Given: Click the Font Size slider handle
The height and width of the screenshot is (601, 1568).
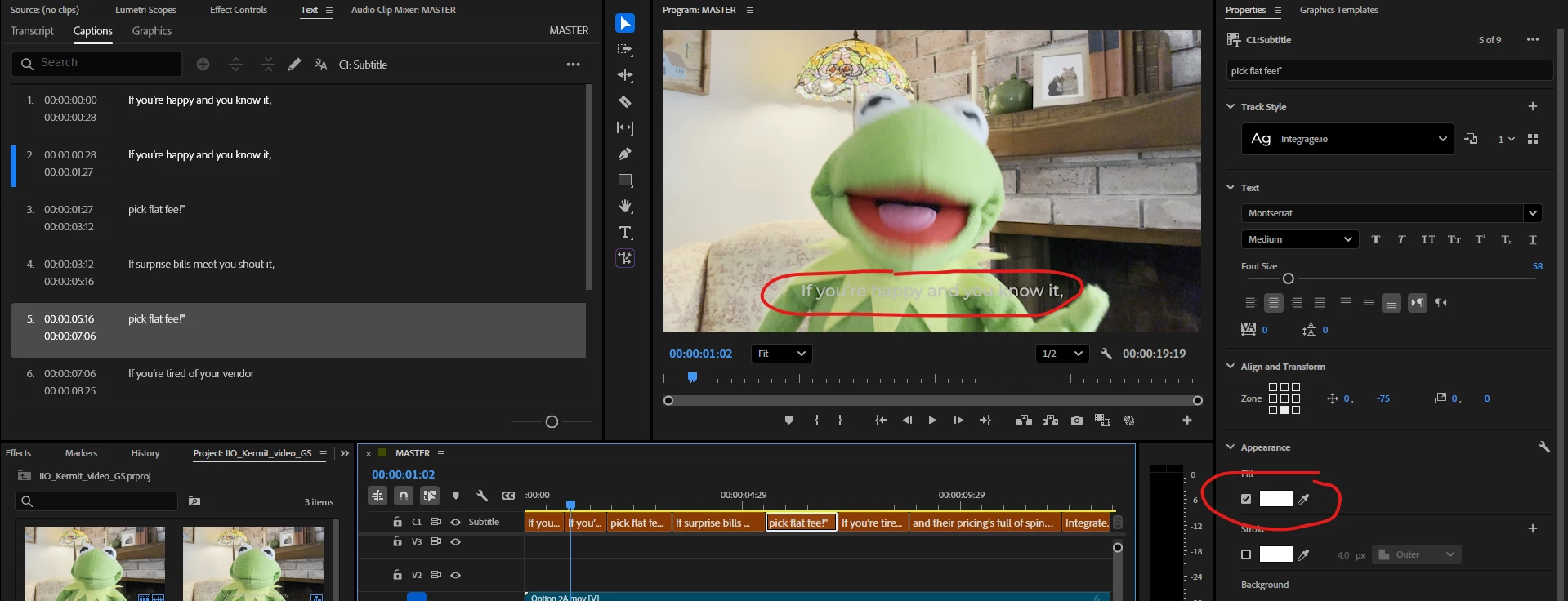Looking at the screenshot, I should [1289, 278].
